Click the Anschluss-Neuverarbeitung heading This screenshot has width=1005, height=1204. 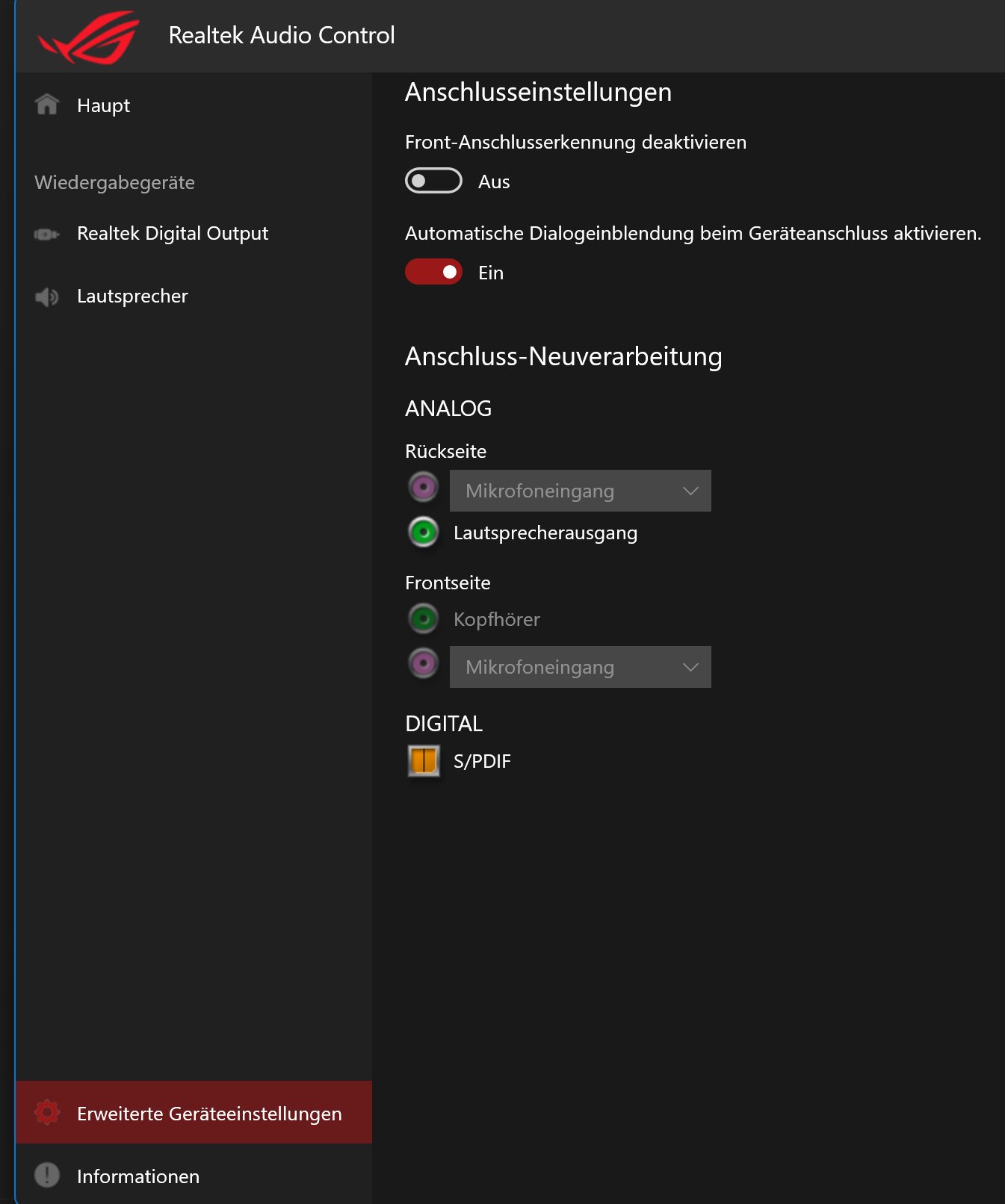click(563, 356)
